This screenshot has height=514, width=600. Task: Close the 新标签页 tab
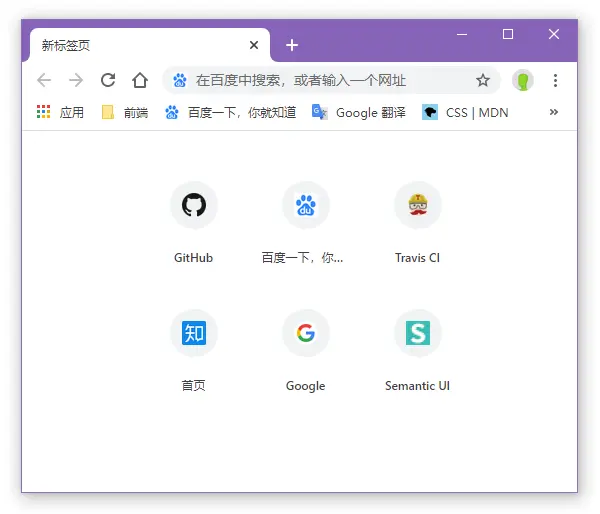tap(254, 45)
